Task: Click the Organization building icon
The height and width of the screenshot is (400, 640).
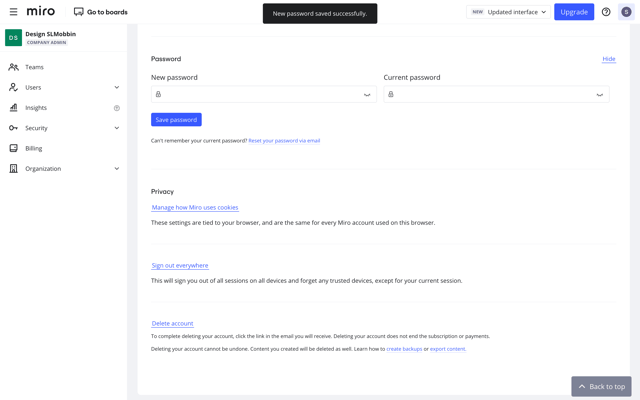Action: (x=13, y=169)
